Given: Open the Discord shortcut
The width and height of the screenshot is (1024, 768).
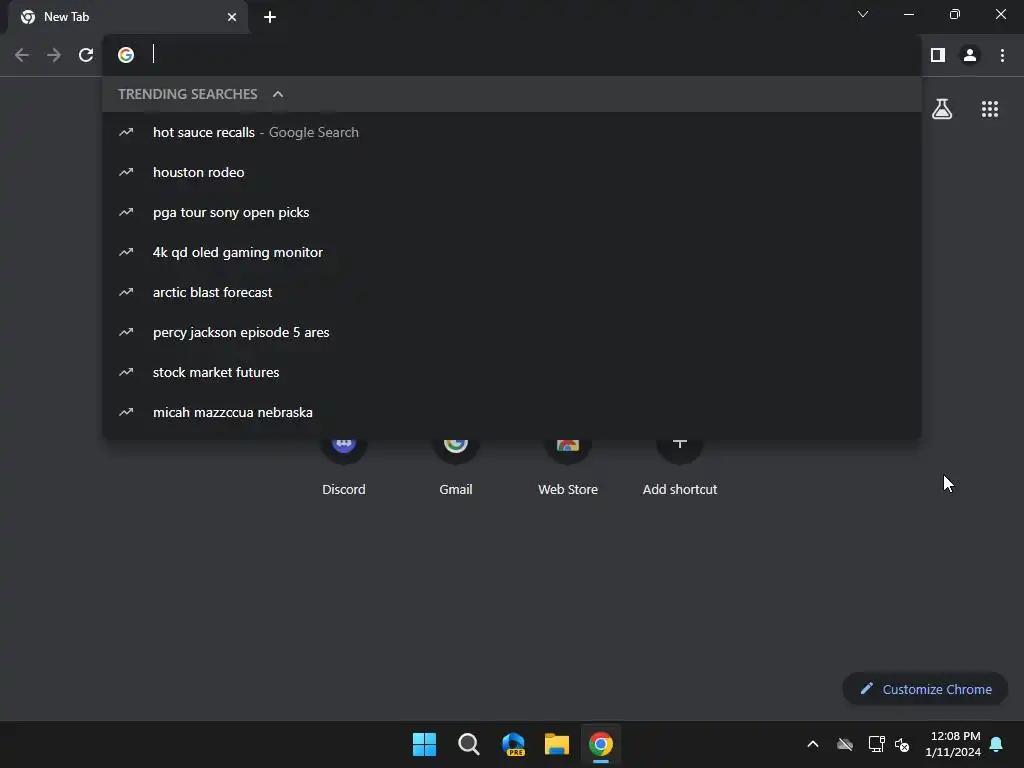Looking at the screenshot, I should (344, 466).
